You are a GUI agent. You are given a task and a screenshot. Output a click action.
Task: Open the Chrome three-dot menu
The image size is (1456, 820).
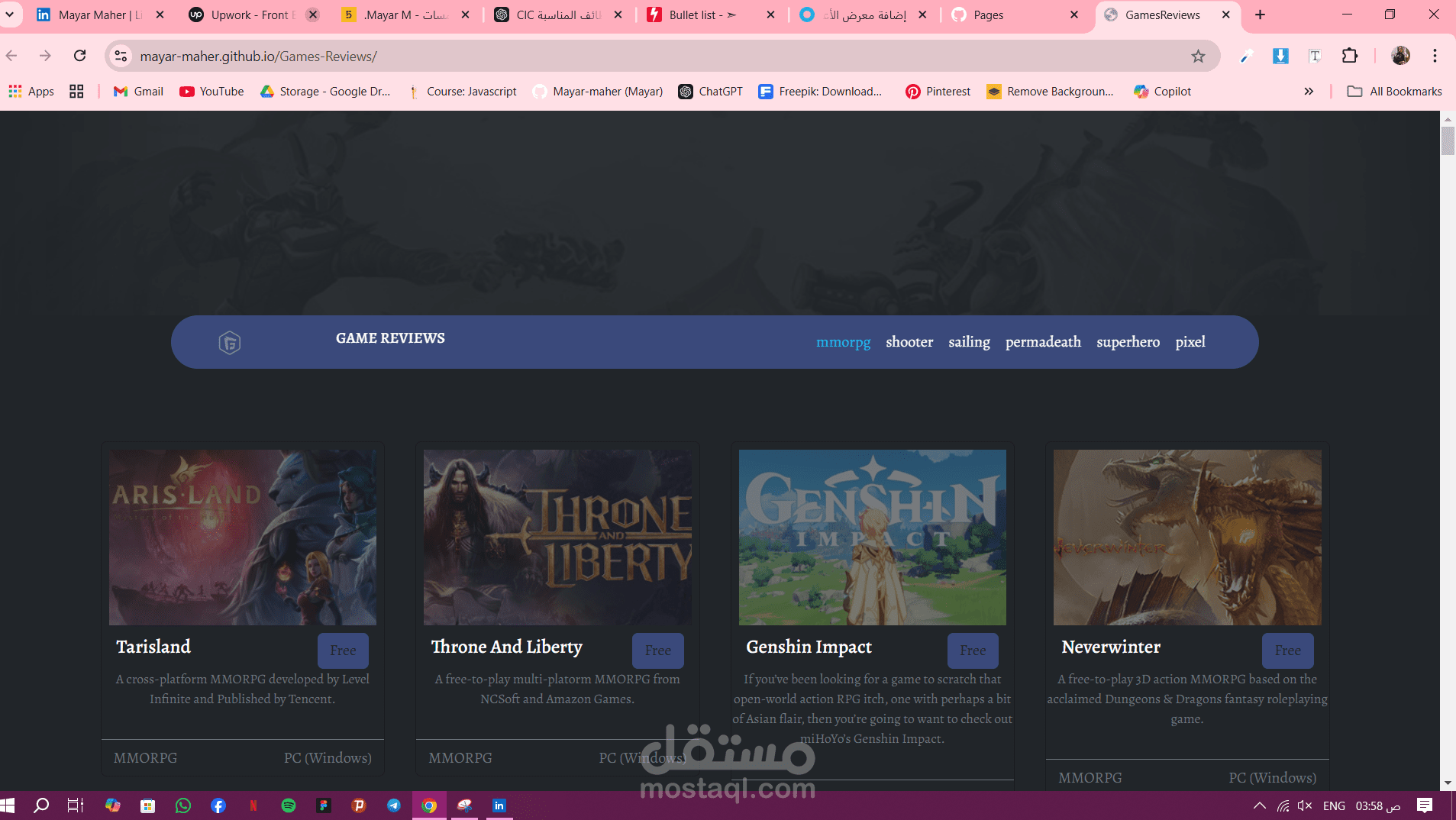(x=1435, y=56)
